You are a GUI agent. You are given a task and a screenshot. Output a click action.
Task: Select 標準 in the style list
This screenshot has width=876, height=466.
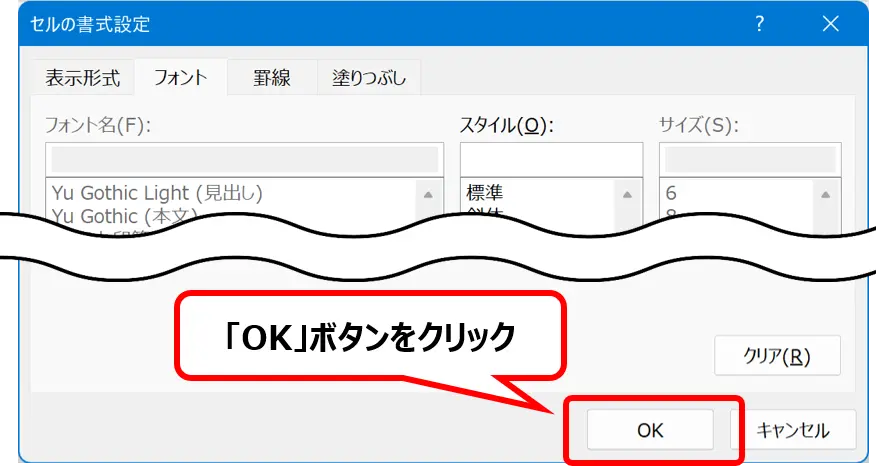[x=485, y=193]
